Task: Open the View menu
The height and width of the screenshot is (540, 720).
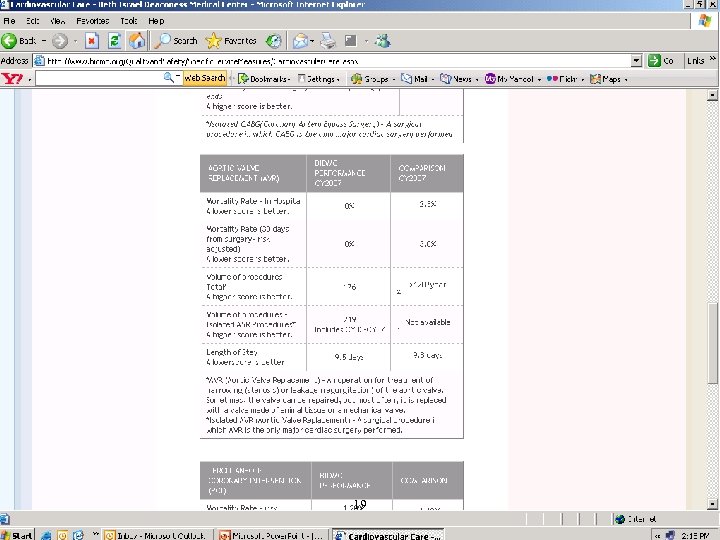Action: (x=57, y=21)
